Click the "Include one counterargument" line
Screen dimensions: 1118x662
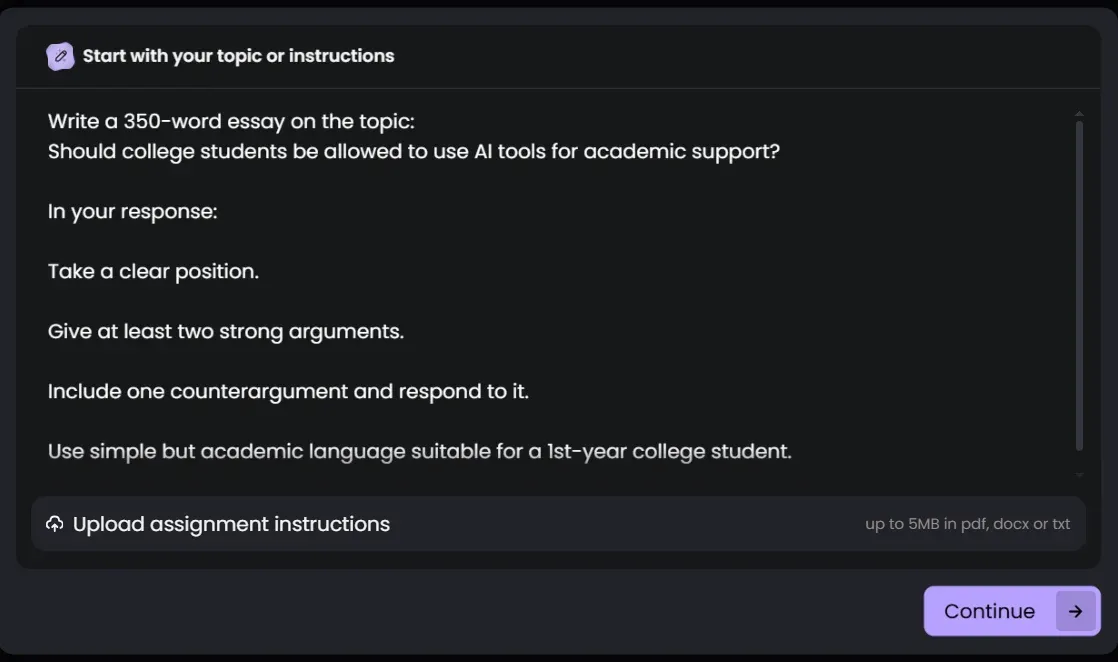[x=288, y=391]
